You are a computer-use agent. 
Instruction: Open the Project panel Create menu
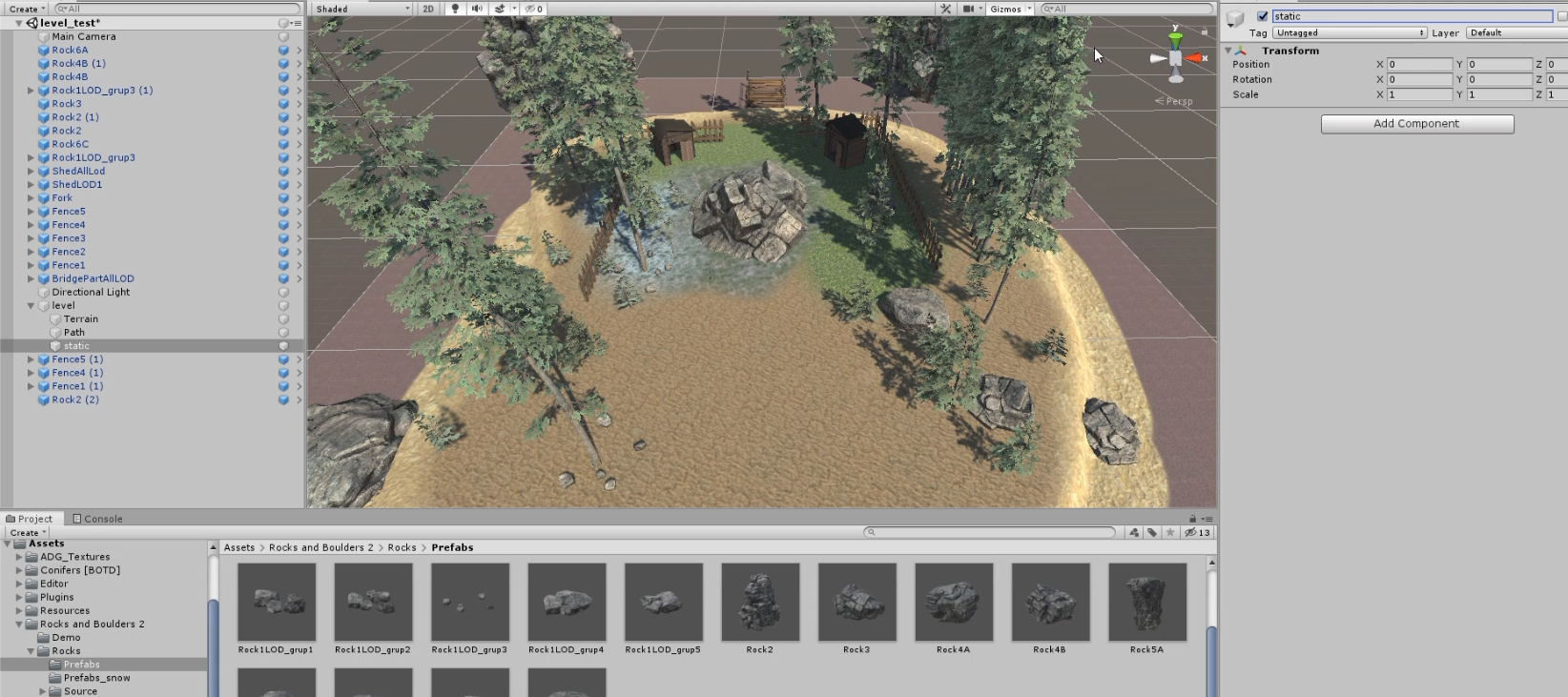pyautogui.click(x=27, y=532)
